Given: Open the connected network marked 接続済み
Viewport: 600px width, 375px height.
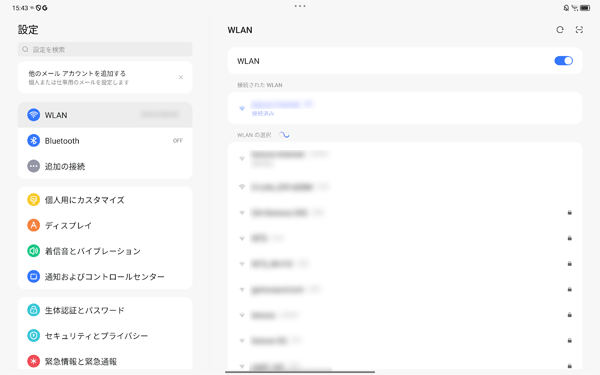Looking at the screenshot, I should tap(405, 108).
